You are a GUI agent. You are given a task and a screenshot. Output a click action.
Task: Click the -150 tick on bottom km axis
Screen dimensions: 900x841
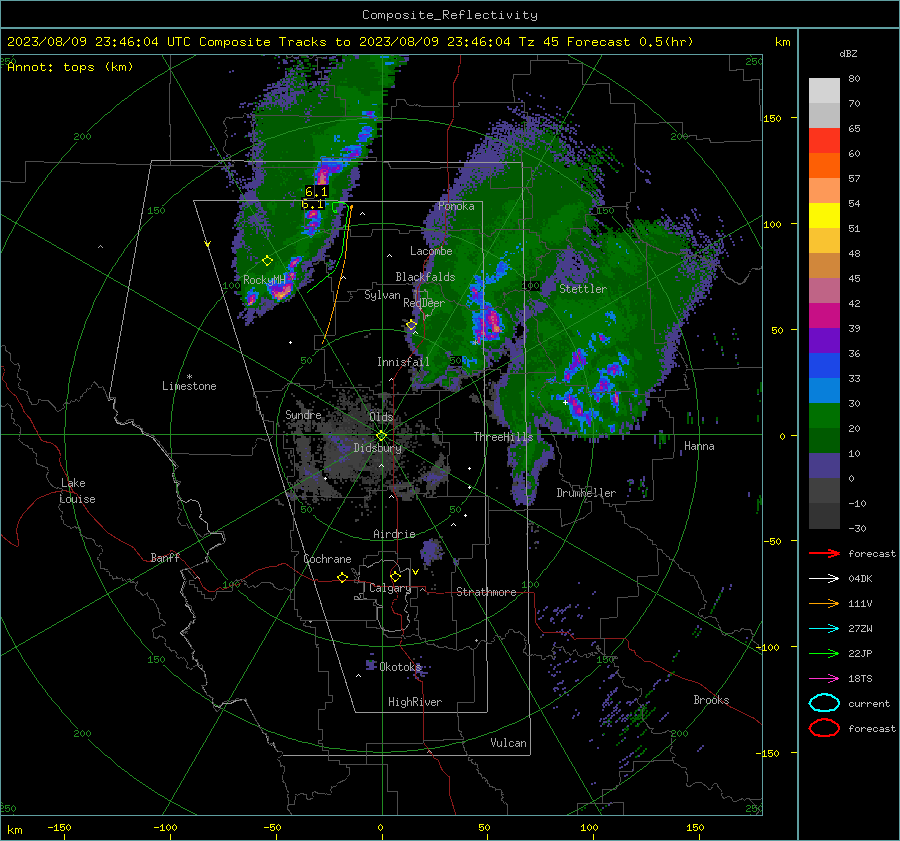click(59, 827)
